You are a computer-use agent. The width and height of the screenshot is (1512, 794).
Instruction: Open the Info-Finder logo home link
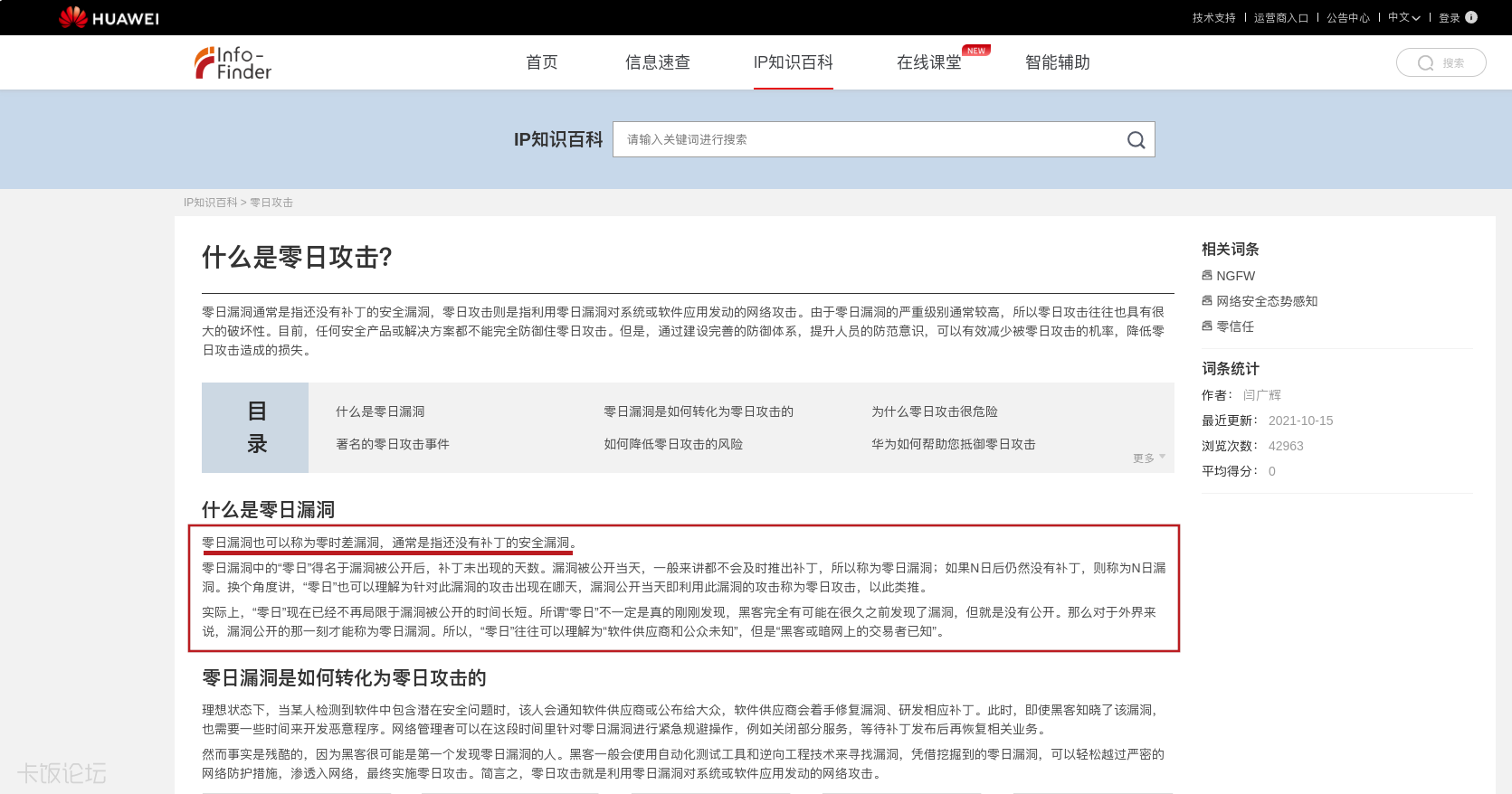click(233, 62)
